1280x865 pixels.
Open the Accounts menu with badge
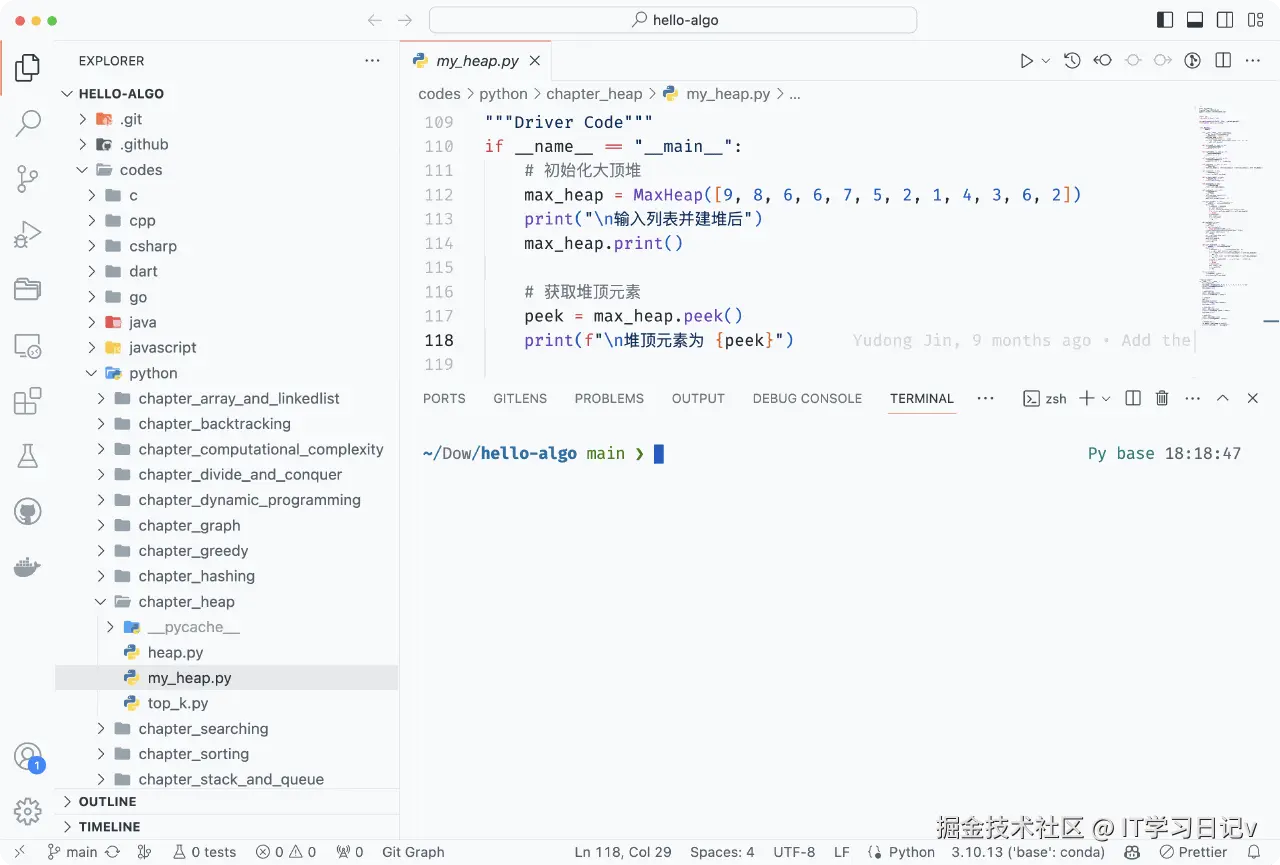click(x=27, y=757)
